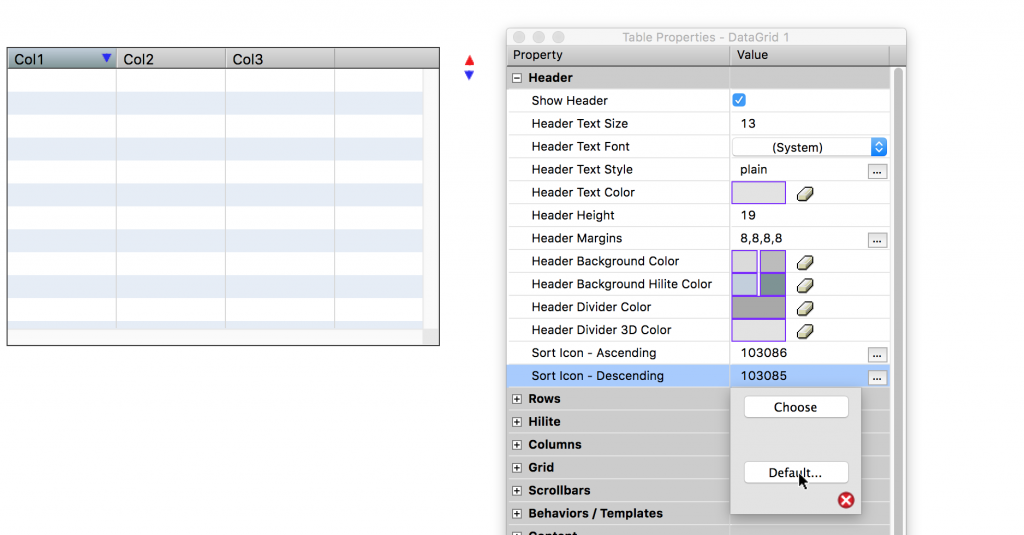Image resolution: width=1024 pixels, height=535 pixels.
Task: Click eraser icon for Header Background Hilite Color
Action: [805, 285]
